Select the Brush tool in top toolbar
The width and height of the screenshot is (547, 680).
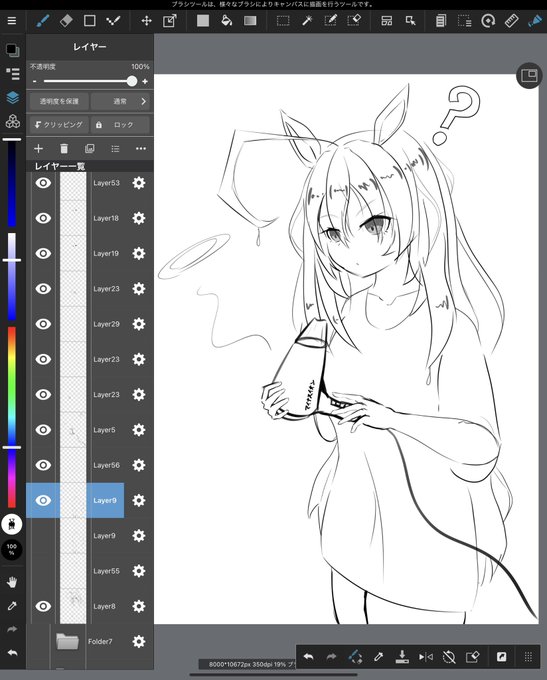tap(42, 21)
